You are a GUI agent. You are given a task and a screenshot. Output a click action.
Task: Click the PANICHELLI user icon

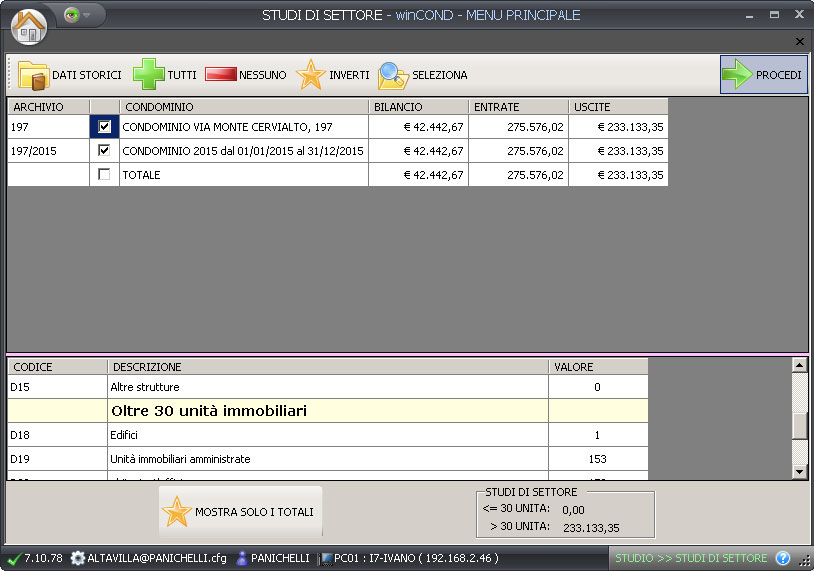tap(242, 558)
